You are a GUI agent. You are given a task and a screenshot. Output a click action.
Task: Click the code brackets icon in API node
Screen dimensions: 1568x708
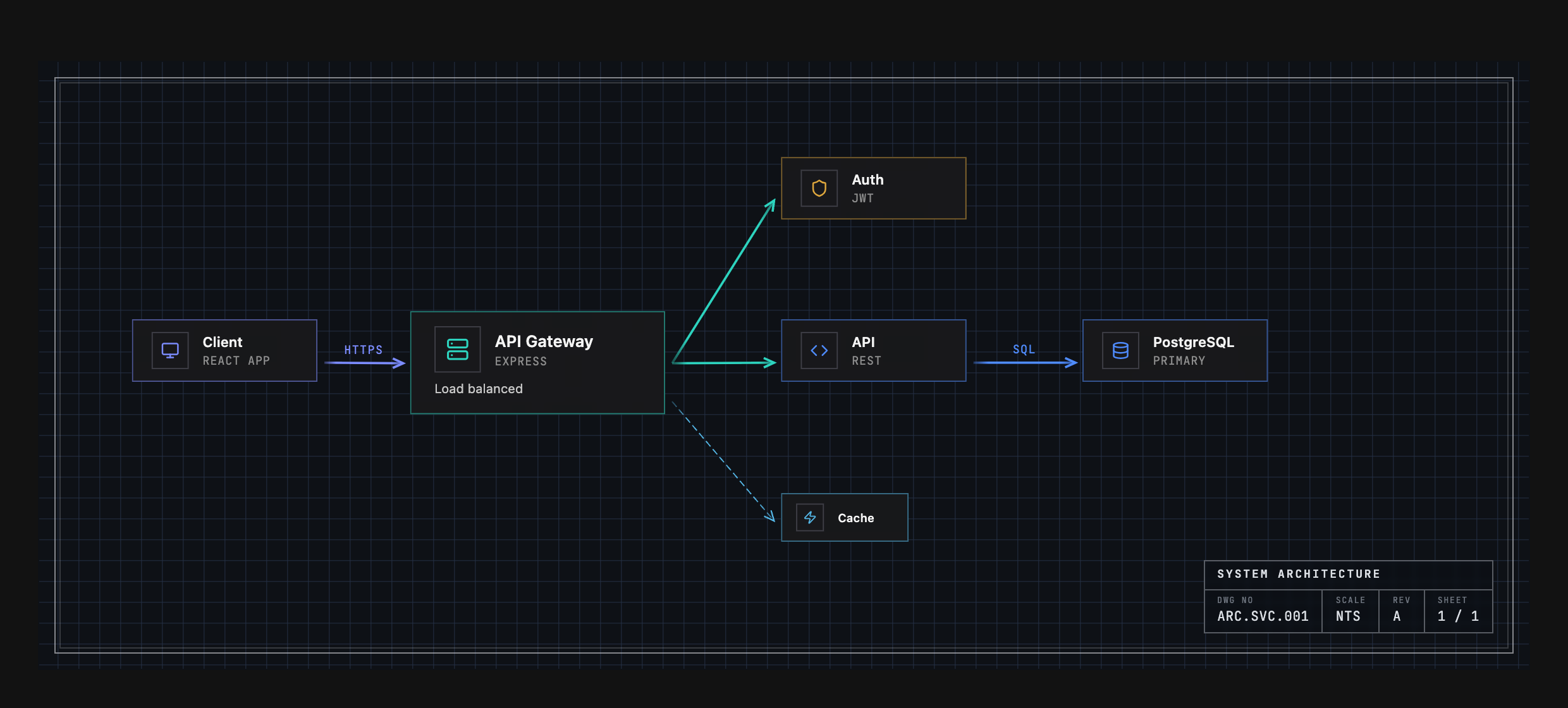[819, 350]
